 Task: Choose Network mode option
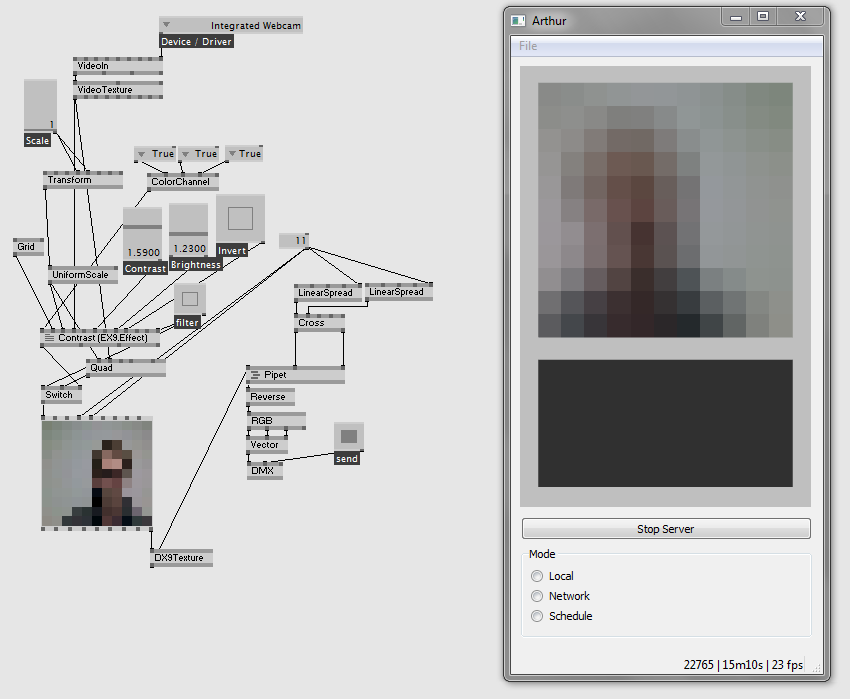(537, 596)
